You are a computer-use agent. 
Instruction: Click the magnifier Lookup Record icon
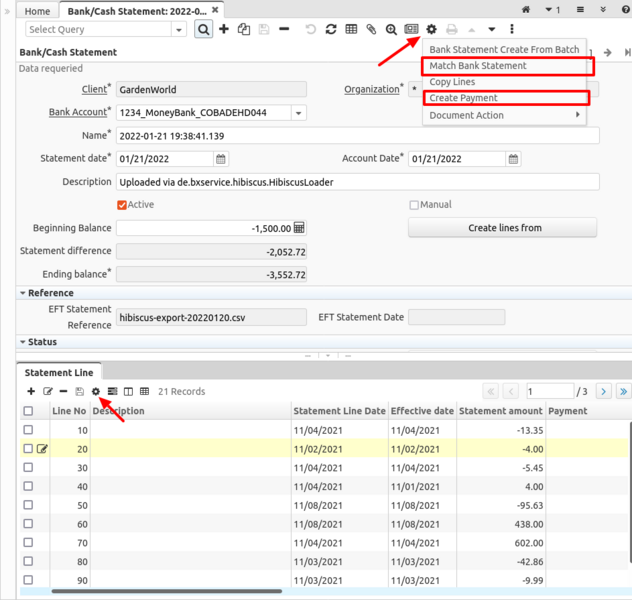[203, 30]
